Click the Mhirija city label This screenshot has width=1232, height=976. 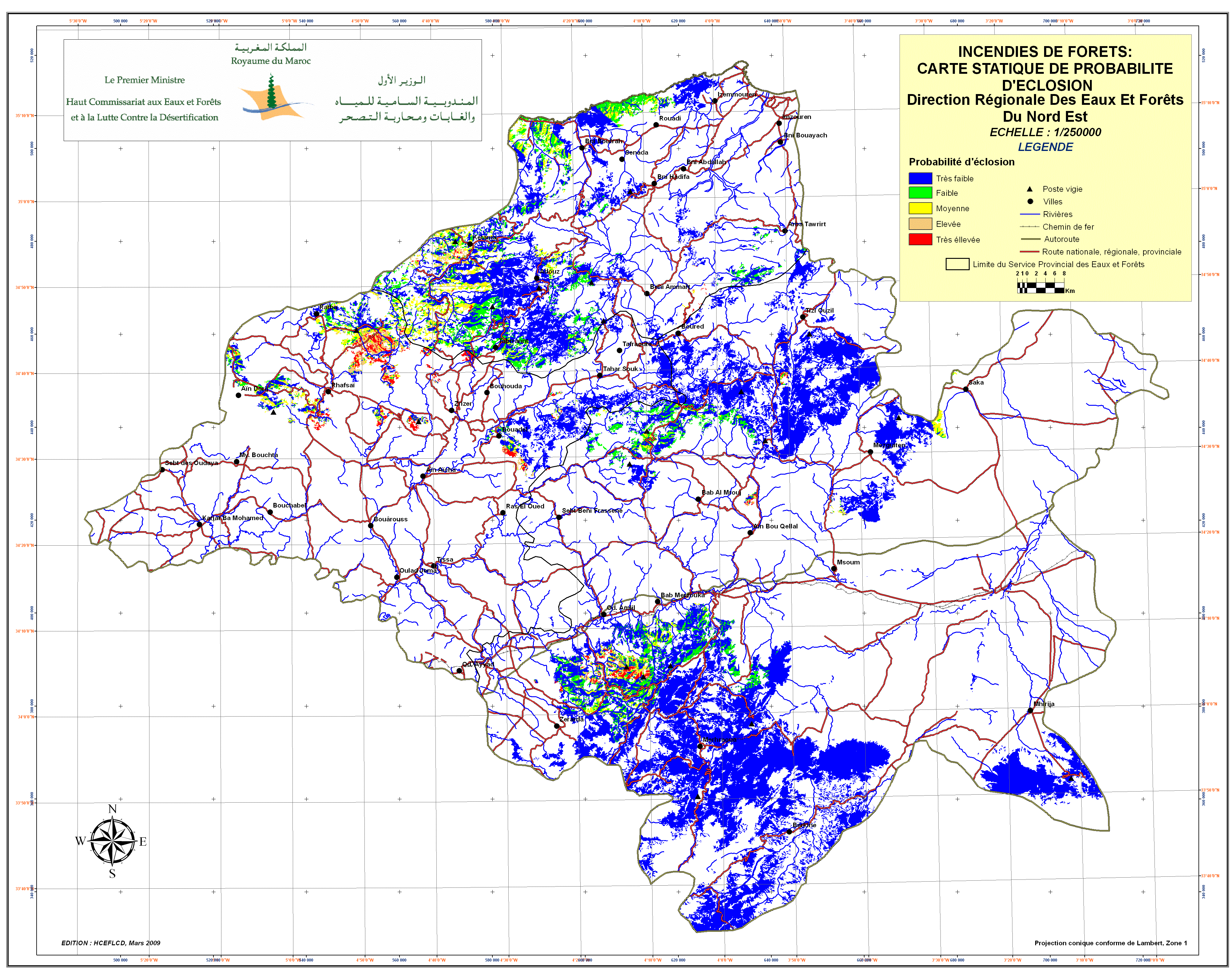1043,704
